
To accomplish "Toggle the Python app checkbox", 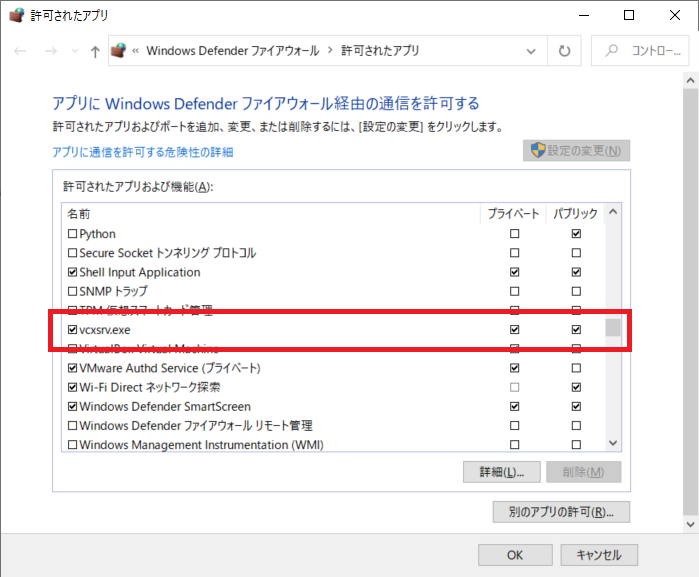I will pos(72,234).
